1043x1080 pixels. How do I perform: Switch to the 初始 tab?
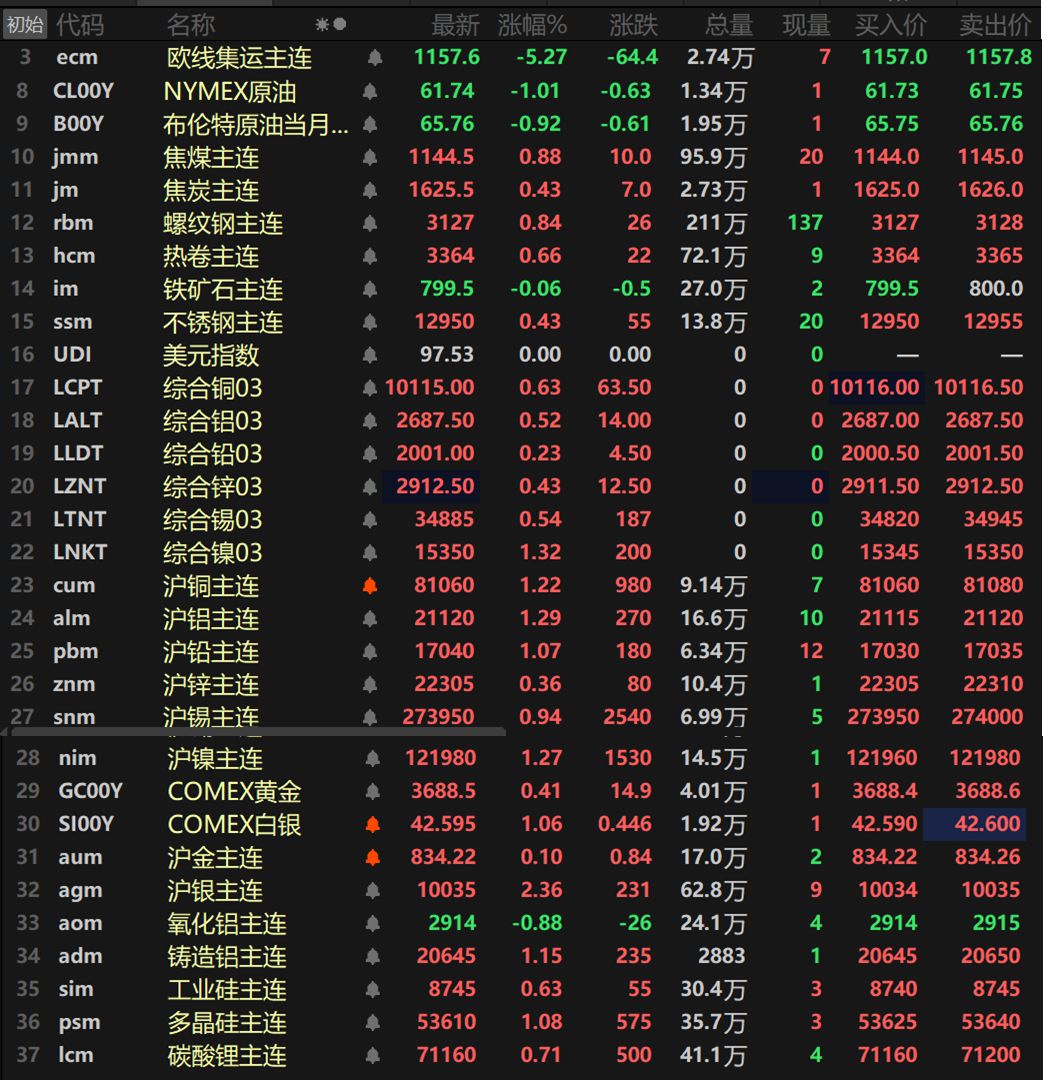click(24, 24)
